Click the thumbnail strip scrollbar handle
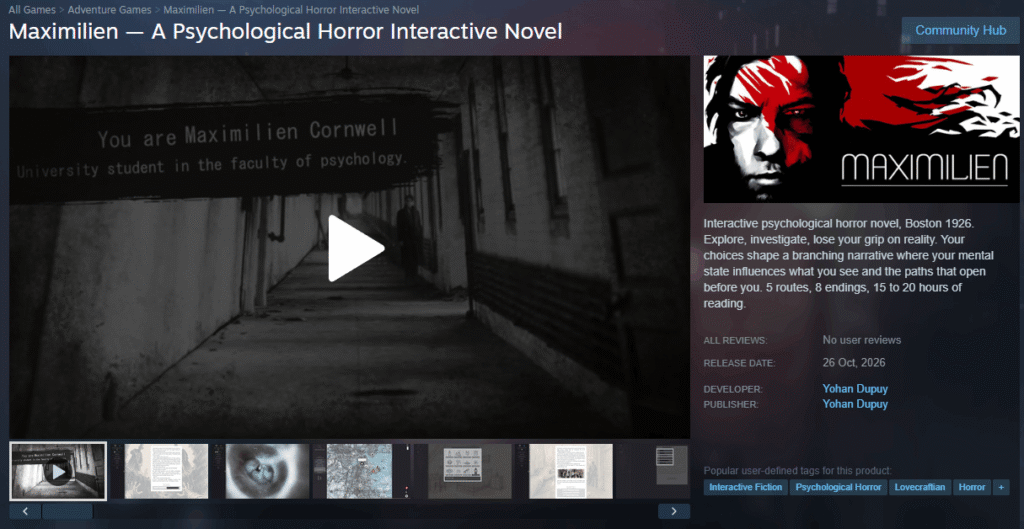 (x=67, y=511)
